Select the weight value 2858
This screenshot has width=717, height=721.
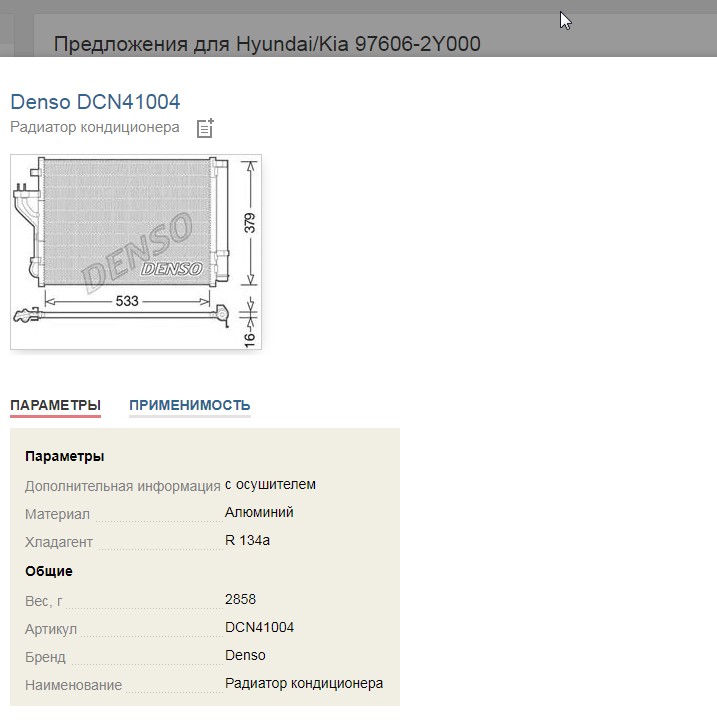[240, 599]
